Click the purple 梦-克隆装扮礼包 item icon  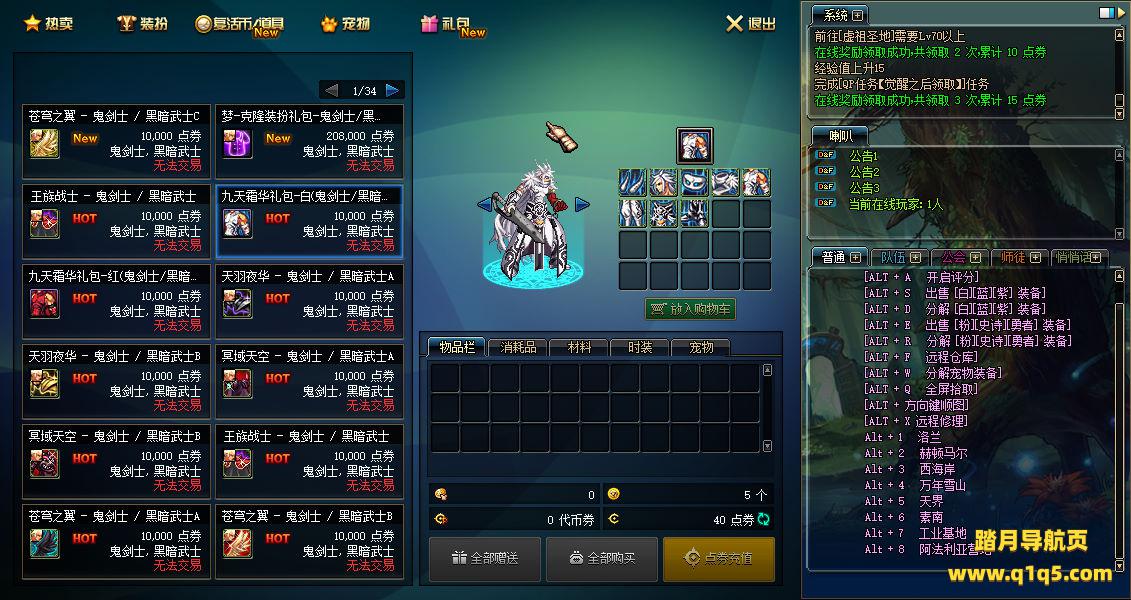[x=237, y=143]
